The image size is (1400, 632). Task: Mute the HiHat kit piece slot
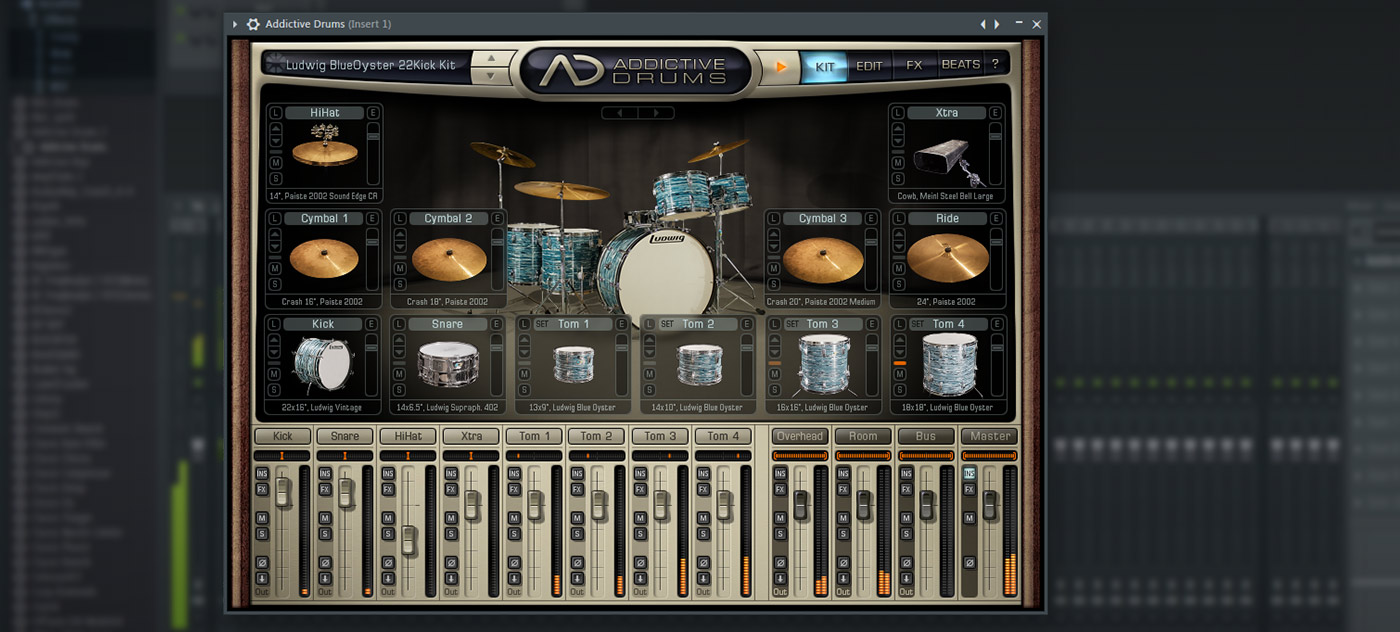coord(275,163)
